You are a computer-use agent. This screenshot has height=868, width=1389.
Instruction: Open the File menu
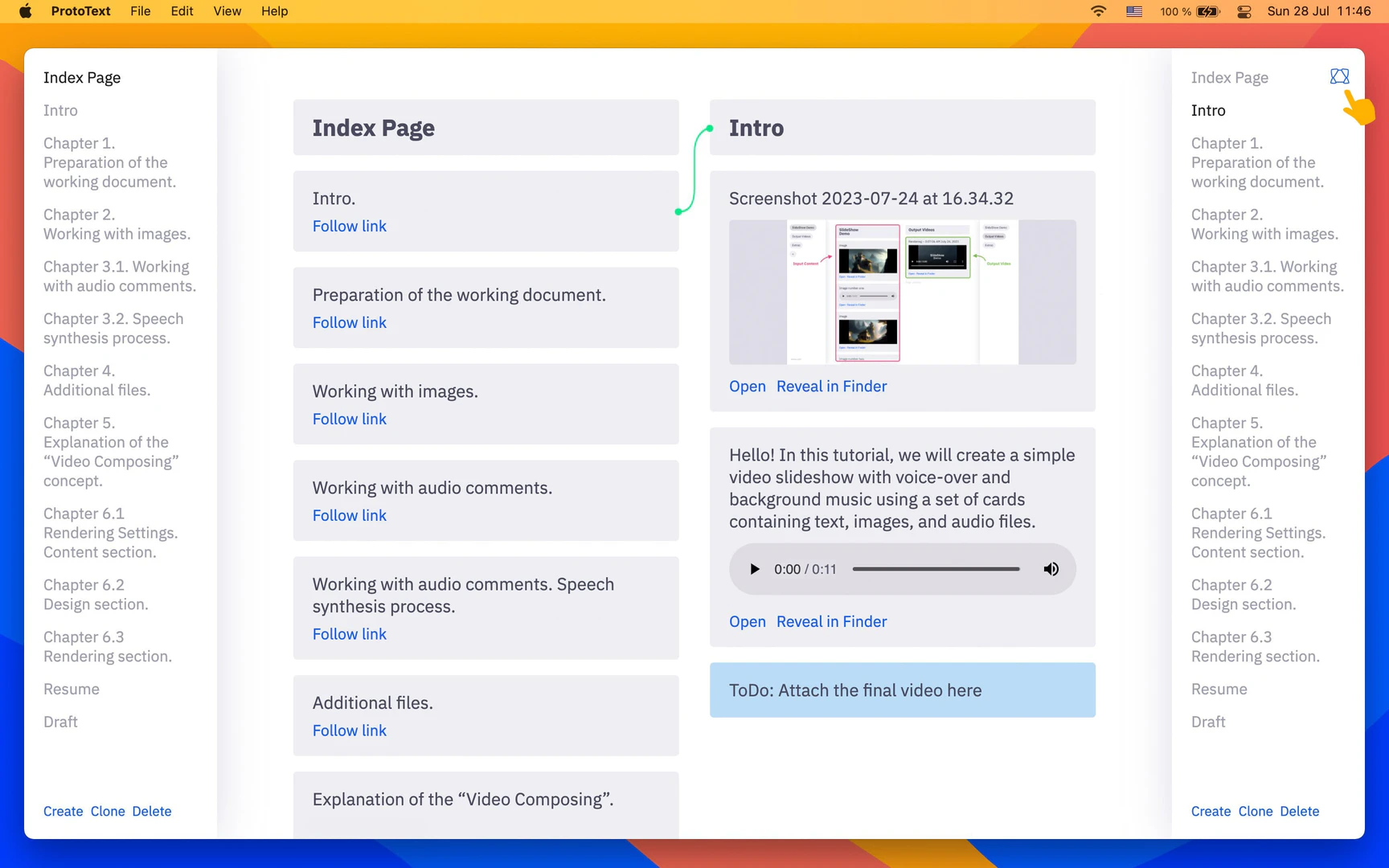(x=140, y=11)
